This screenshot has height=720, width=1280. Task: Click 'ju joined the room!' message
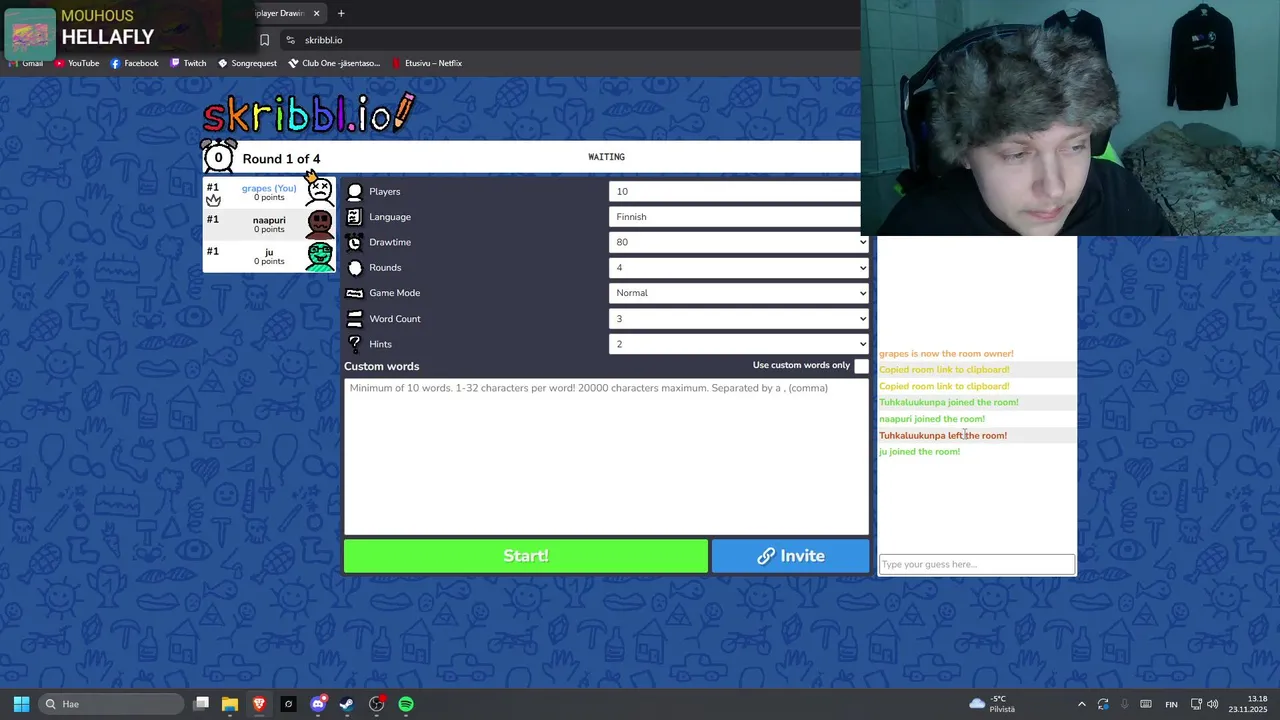[x=919, y=452]
